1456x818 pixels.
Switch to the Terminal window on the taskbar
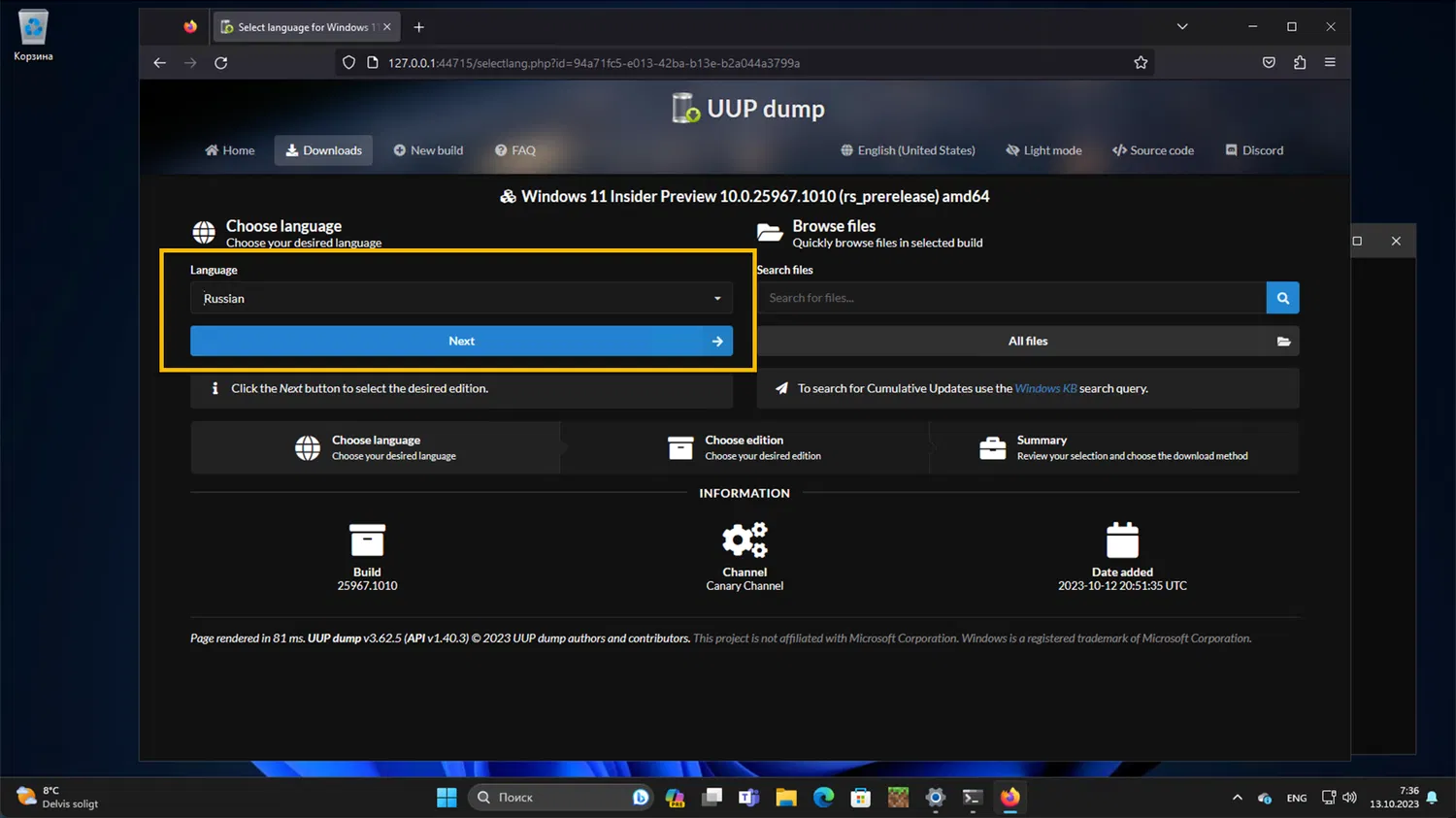click(x=973, y=798)
